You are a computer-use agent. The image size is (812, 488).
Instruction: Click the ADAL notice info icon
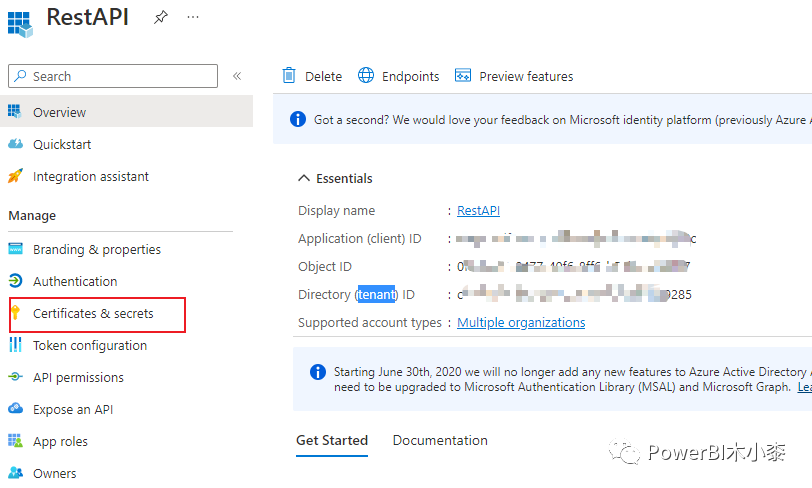[317, 372]
